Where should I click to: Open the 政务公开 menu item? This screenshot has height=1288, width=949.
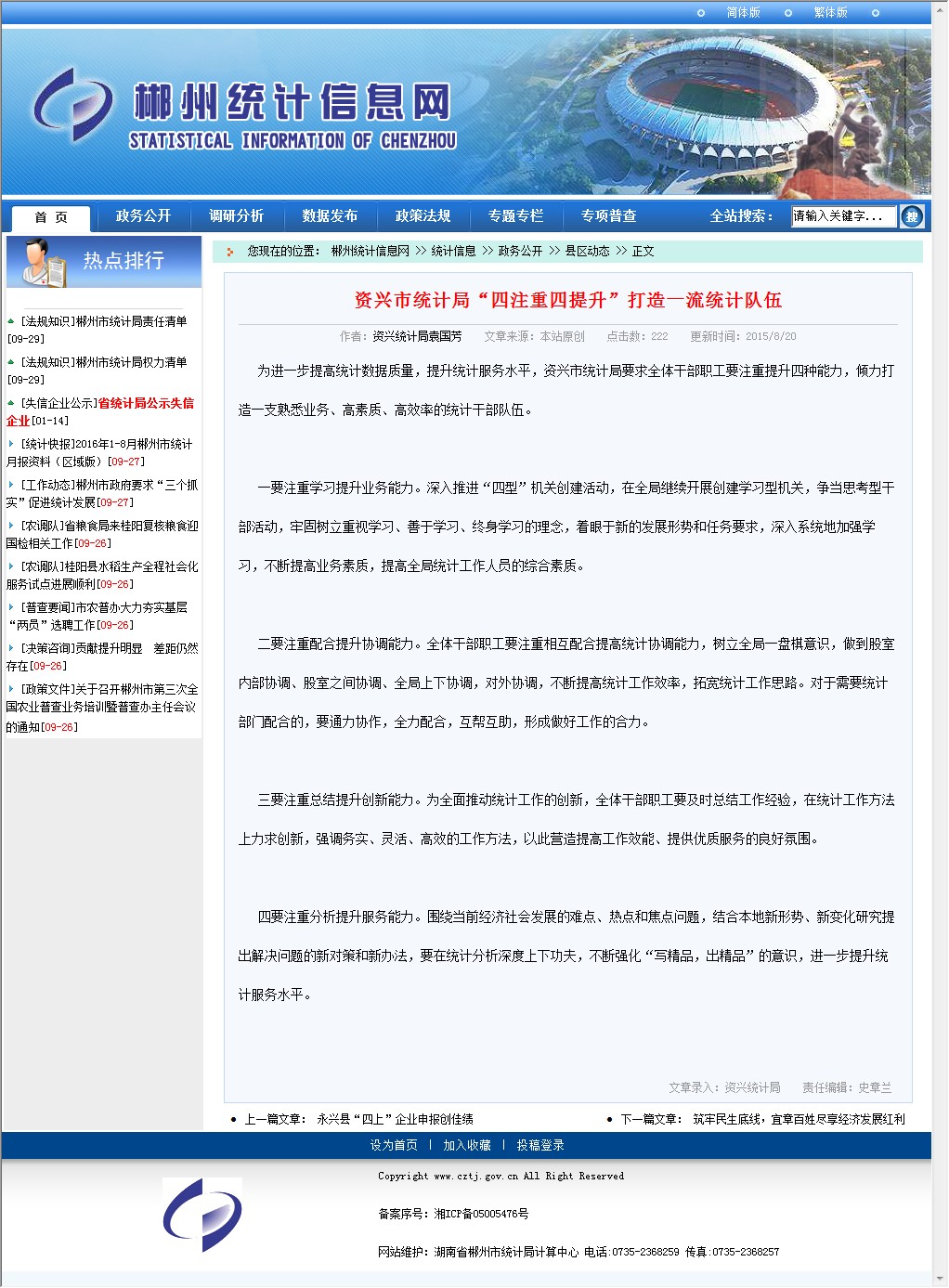143,216
